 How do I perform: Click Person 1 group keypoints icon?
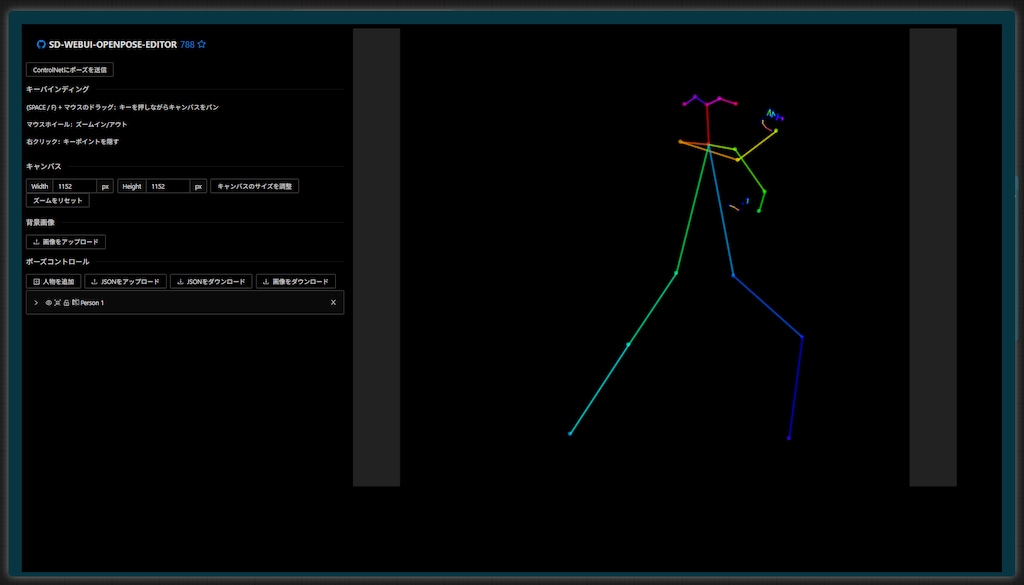point(57,303)
